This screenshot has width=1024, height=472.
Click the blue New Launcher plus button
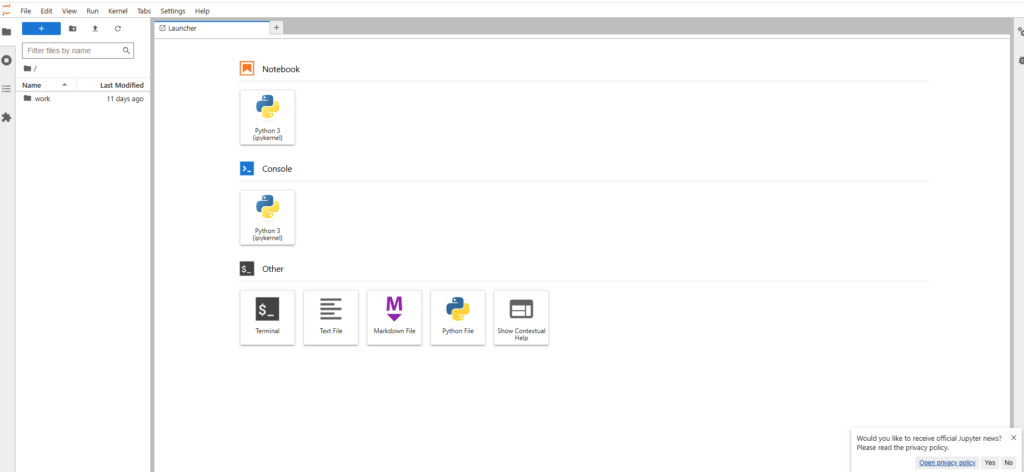point(41,29)
